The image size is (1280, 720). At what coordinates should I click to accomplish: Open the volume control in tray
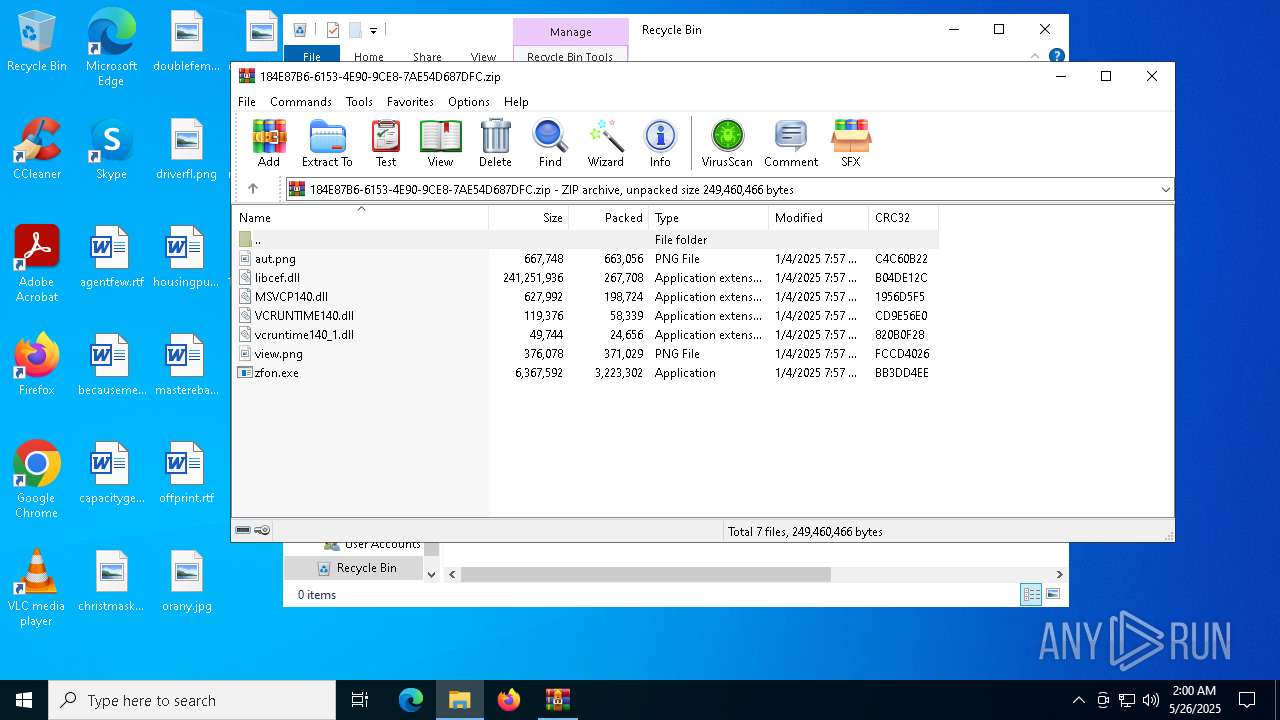[x=1151, y=700]
